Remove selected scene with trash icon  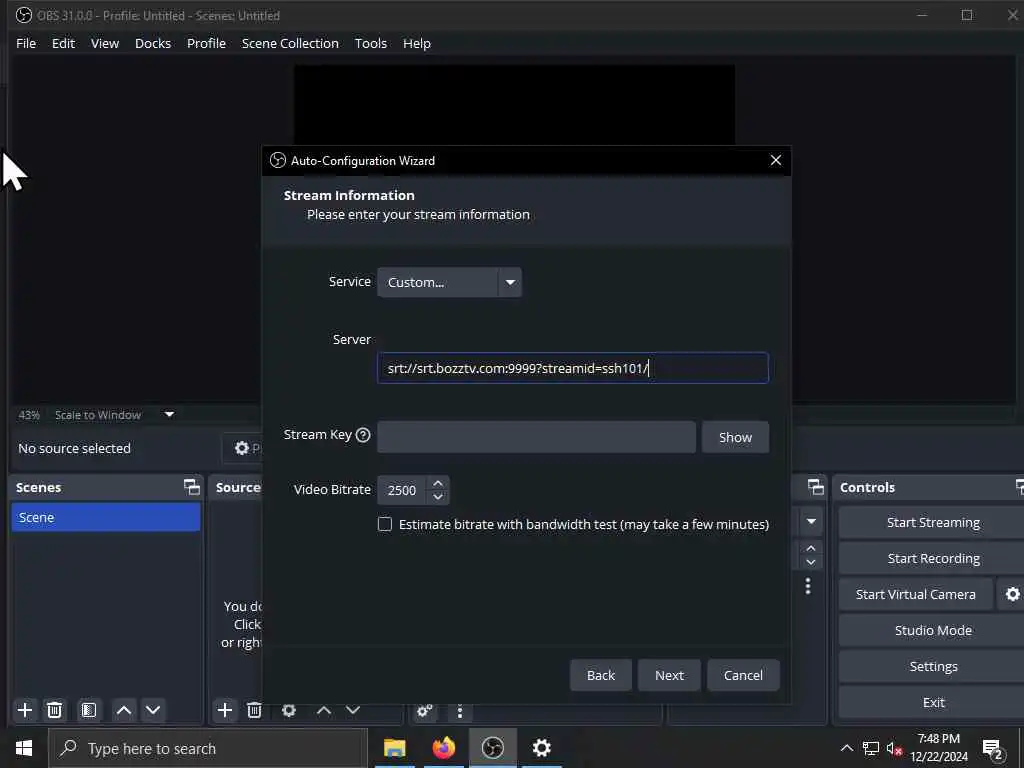click(55, 710)
